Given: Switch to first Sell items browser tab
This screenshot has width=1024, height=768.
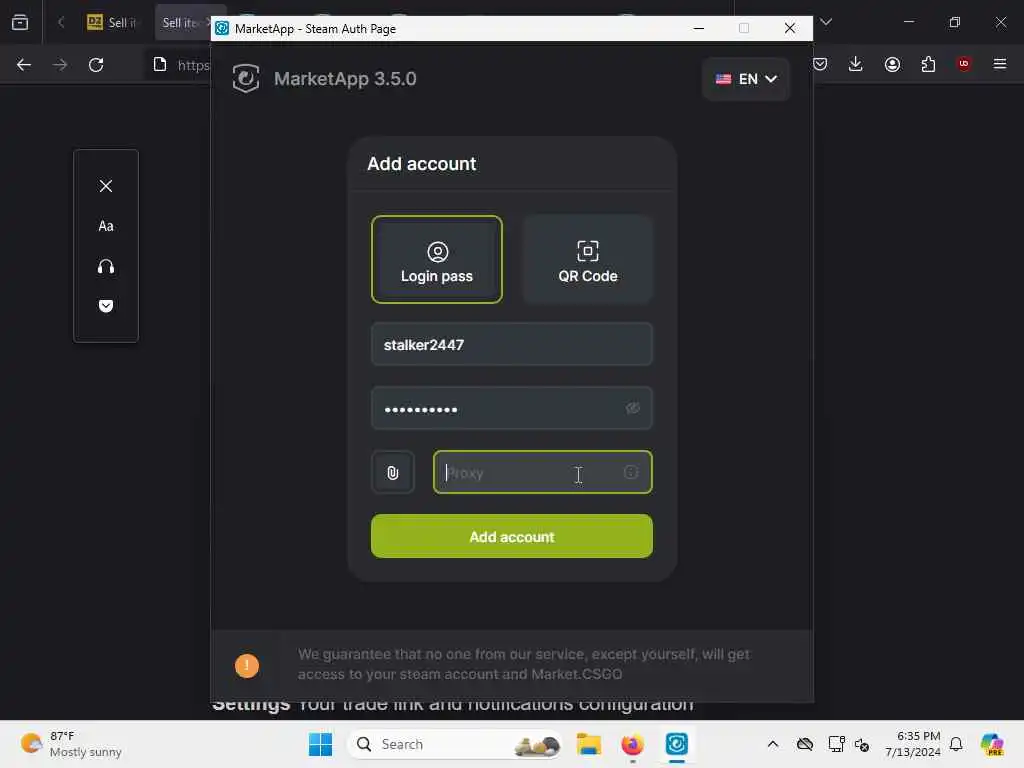Looking at the screenshot, I should [112, 22].
